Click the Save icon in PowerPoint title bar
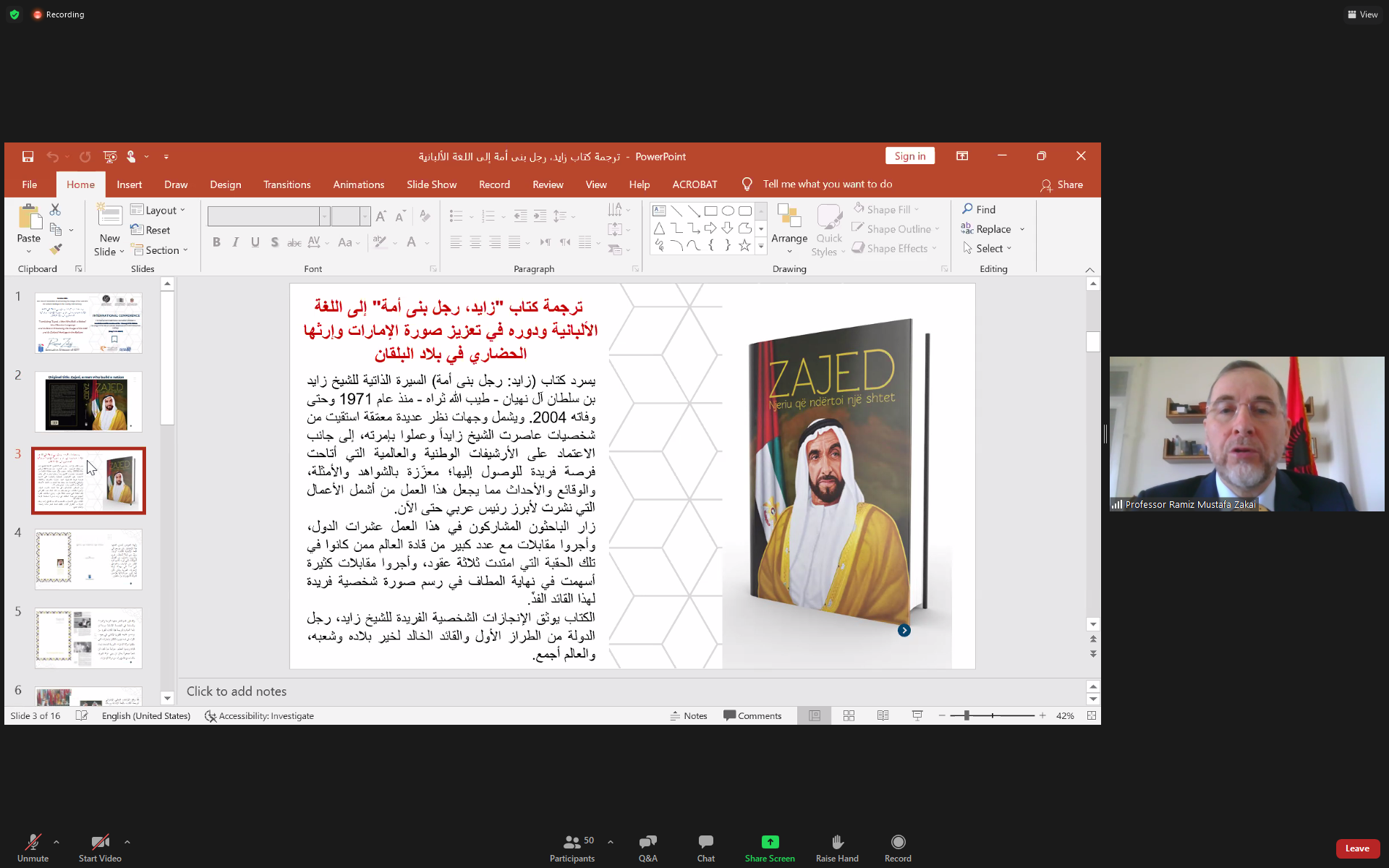The width and height of the screenshot is (1389, 868). (27, 156)
